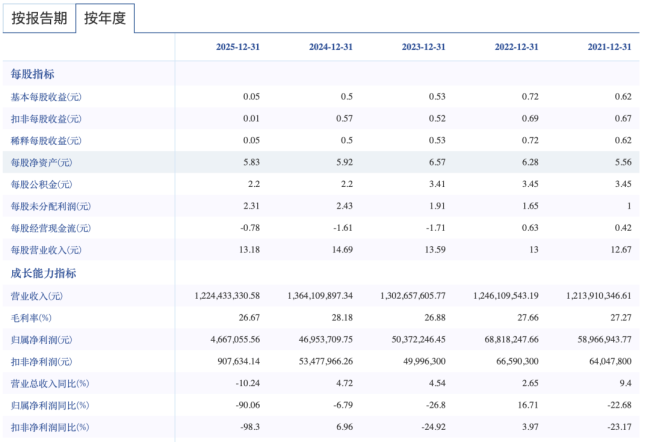This screenshot has height=442, width=650.
Task: Select the 2021 revenue value 1,213,910,346.61
Action: [x=599, y=296]
